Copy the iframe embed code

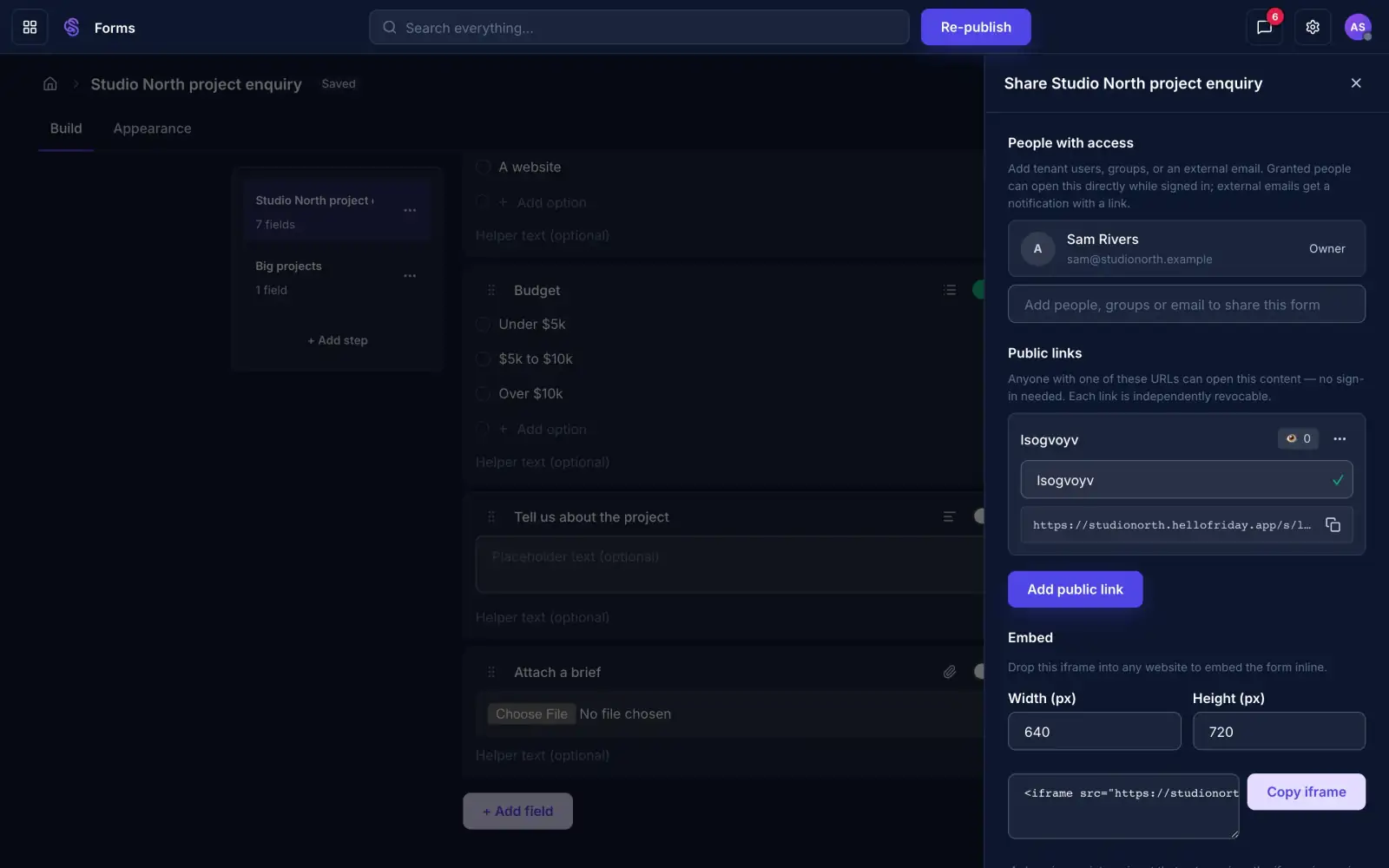click(x=1306, y=792)
